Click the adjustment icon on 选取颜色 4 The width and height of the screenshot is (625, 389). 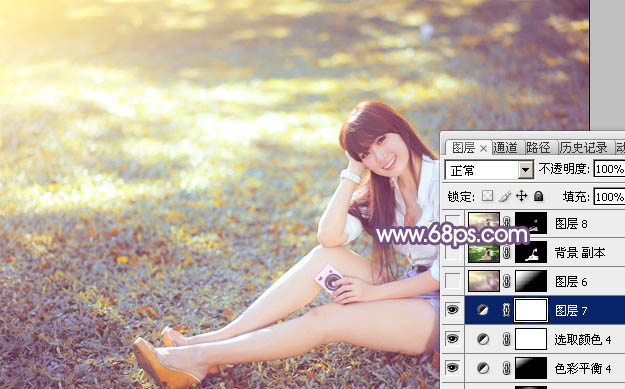click(x=483, y=339)
